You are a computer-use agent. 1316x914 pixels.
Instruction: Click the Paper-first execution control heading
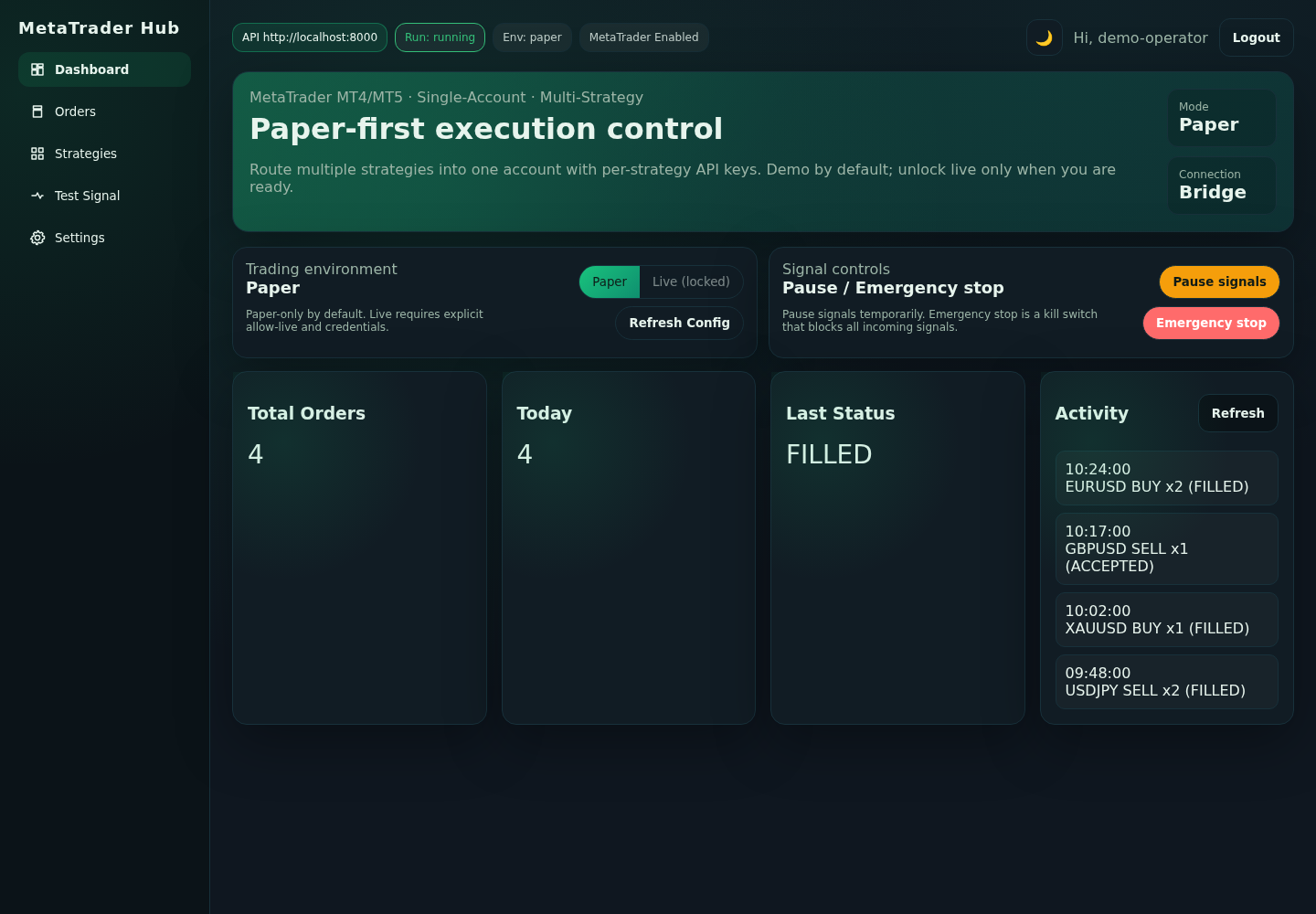(486, 129)
